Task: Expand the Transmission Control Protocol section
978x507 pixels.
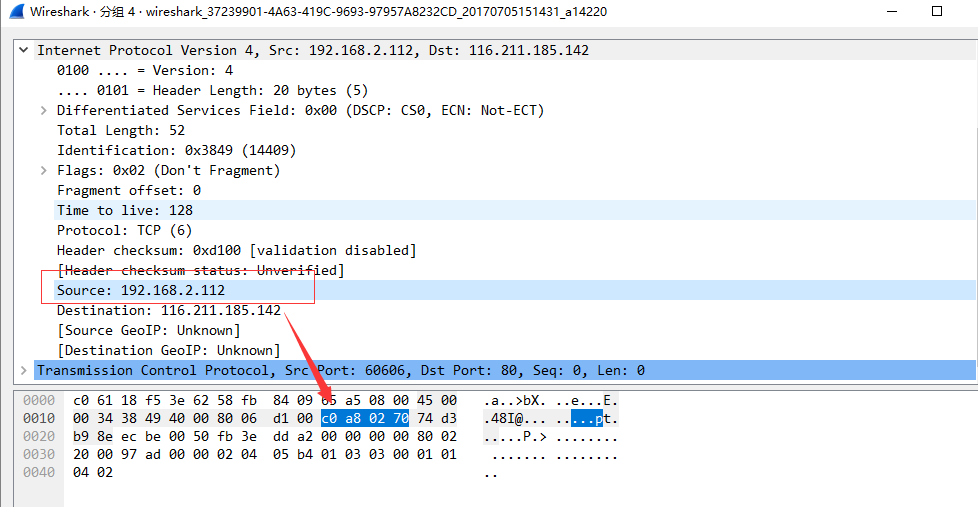Action: point(24,370)
